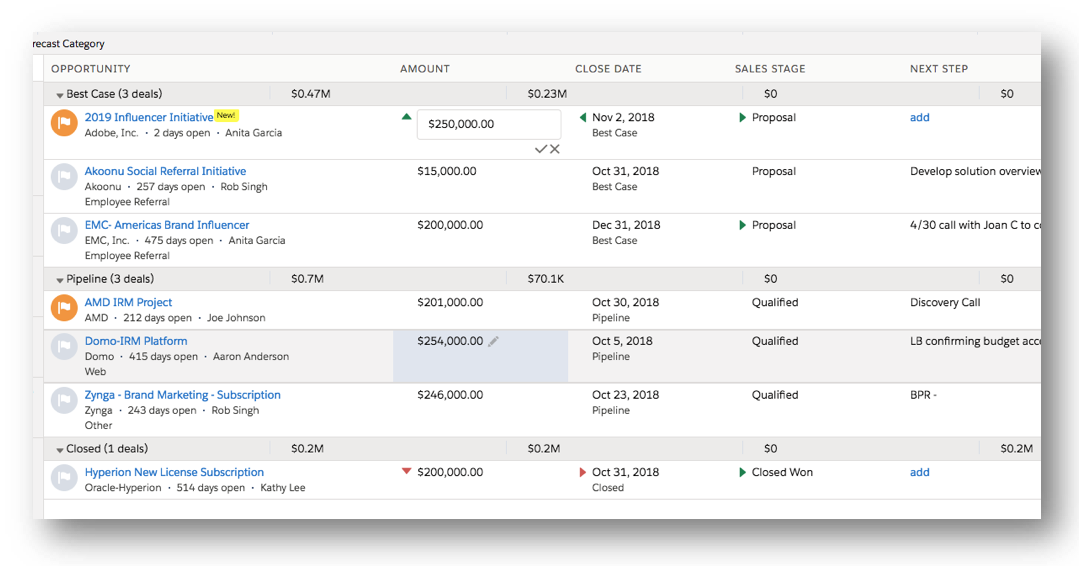The height and width of the screenshot is (566, 1079).
Task: Click green arrow beside Closed Won stage
Action: tap(743, 472)
